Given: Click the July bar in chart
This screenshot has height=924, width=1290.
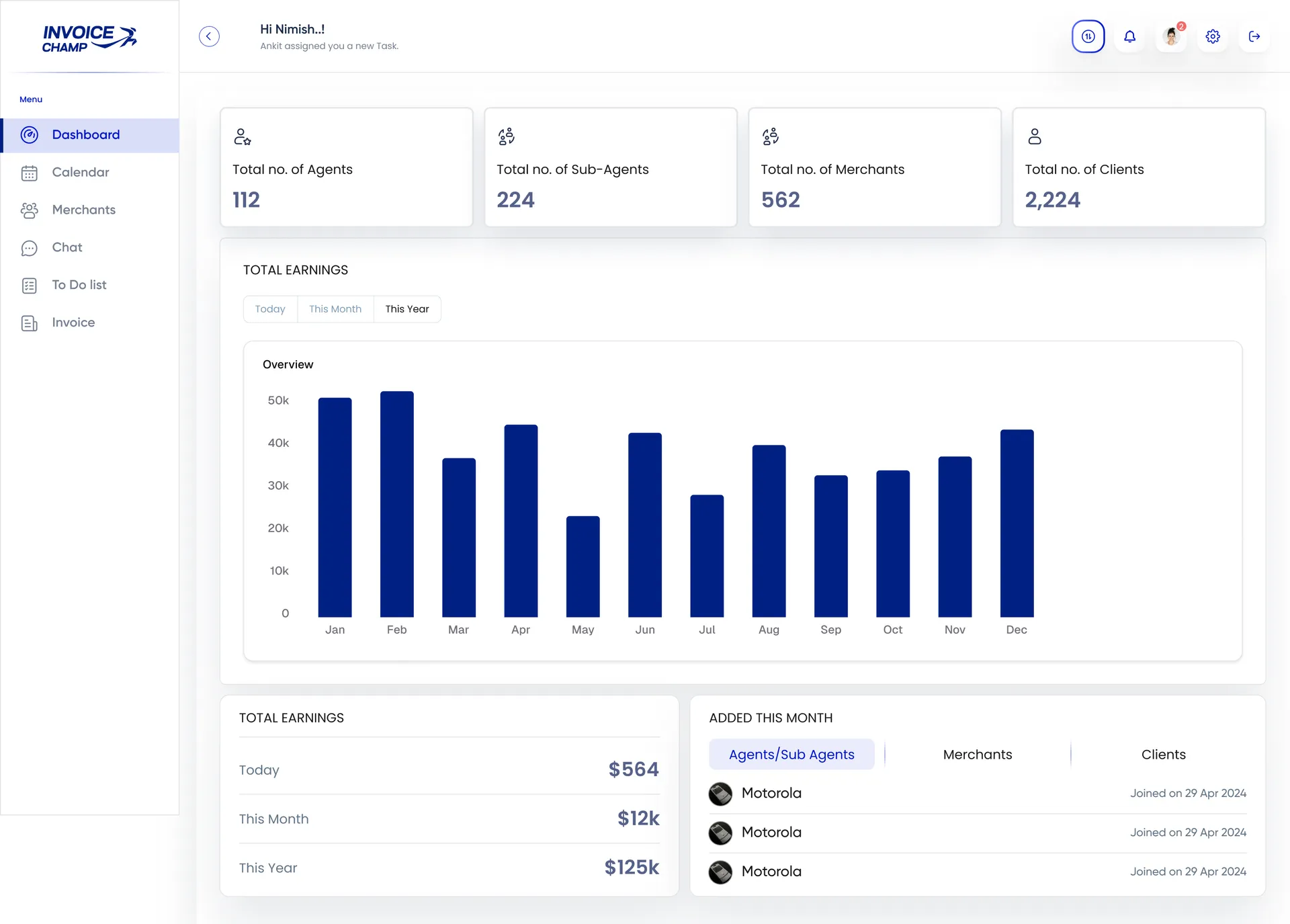Looking at the screenshot, I should tap(707, 556).
